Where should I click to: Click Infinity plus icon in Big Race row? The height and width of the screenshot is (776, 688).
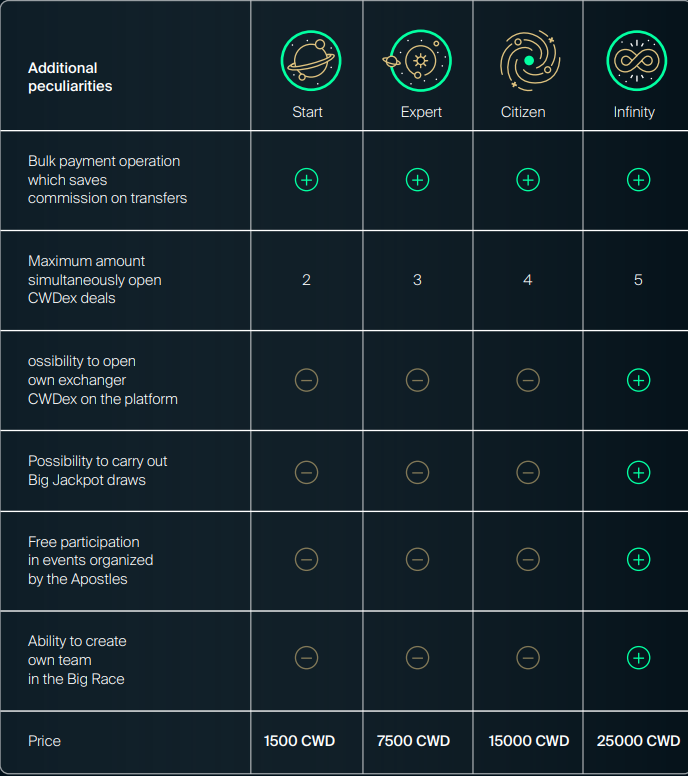tap(639, 658)
